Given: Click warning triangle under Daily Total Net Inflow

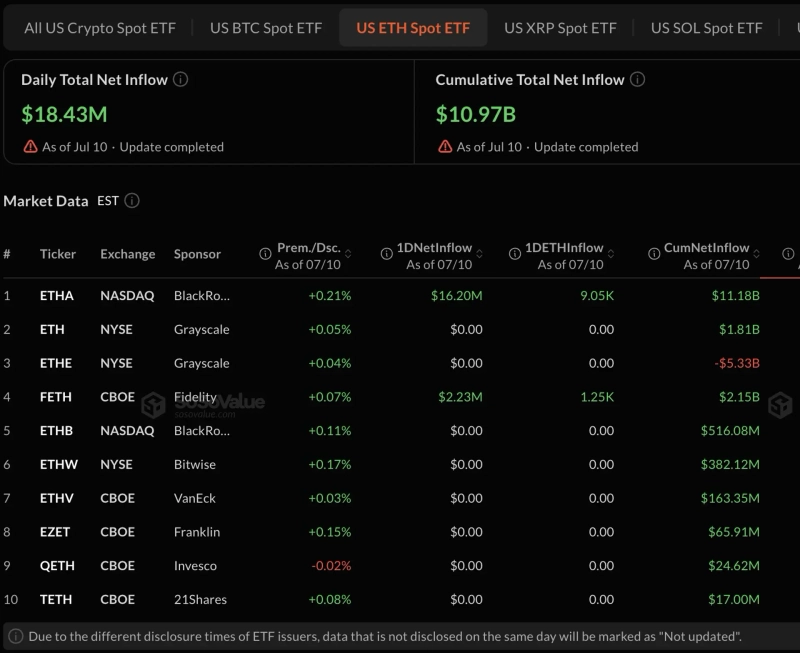Looking at the screenshot, I should tap(31, 147).
